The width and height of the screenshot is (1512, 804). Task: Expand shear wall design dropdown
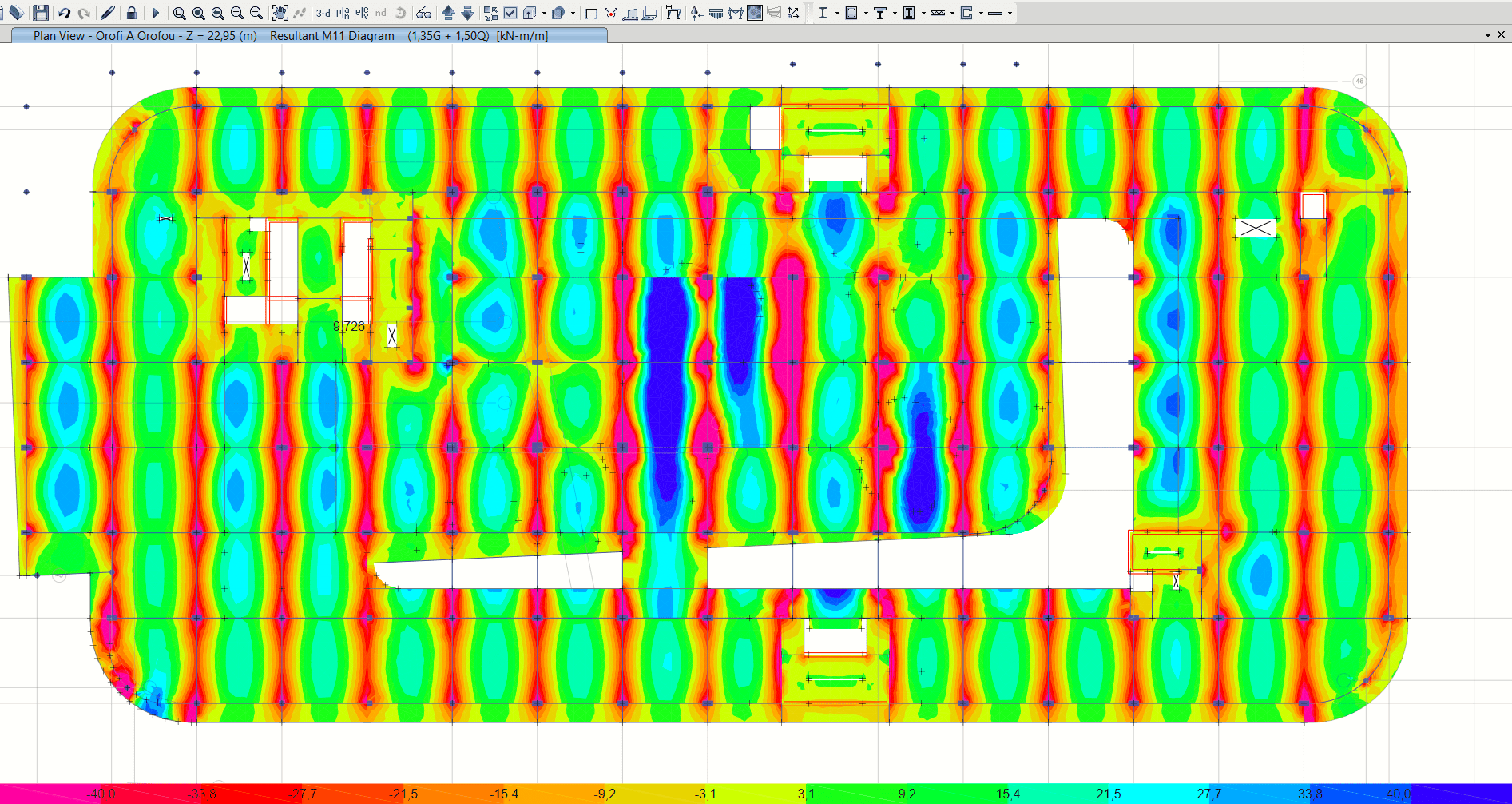point(981,13)
